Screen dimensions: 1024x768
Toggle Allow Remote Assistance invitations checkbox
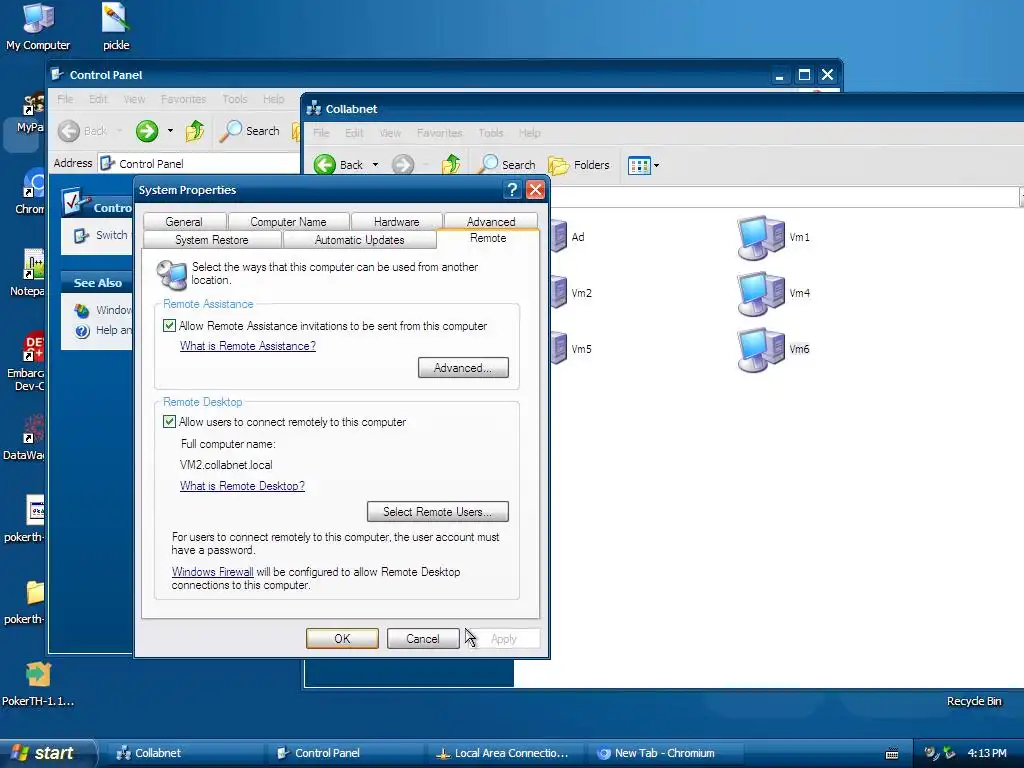click(169, 325)
